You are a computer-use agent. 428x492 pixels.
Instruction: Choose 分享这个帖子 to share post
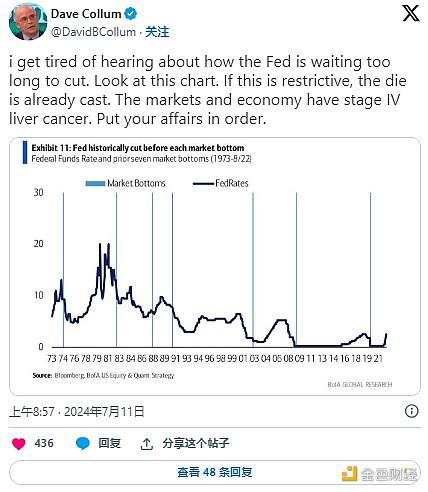196,443
